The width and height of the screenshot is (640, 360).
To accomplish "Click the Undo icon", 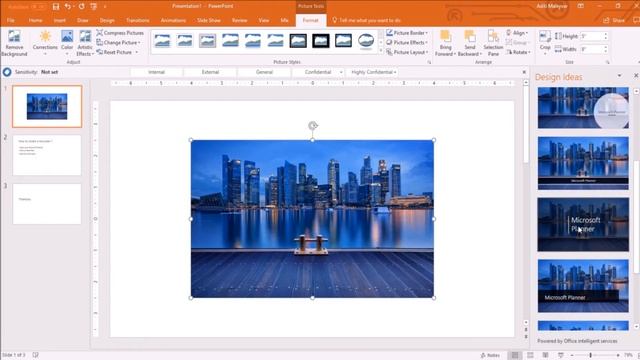I will (68, 7).
